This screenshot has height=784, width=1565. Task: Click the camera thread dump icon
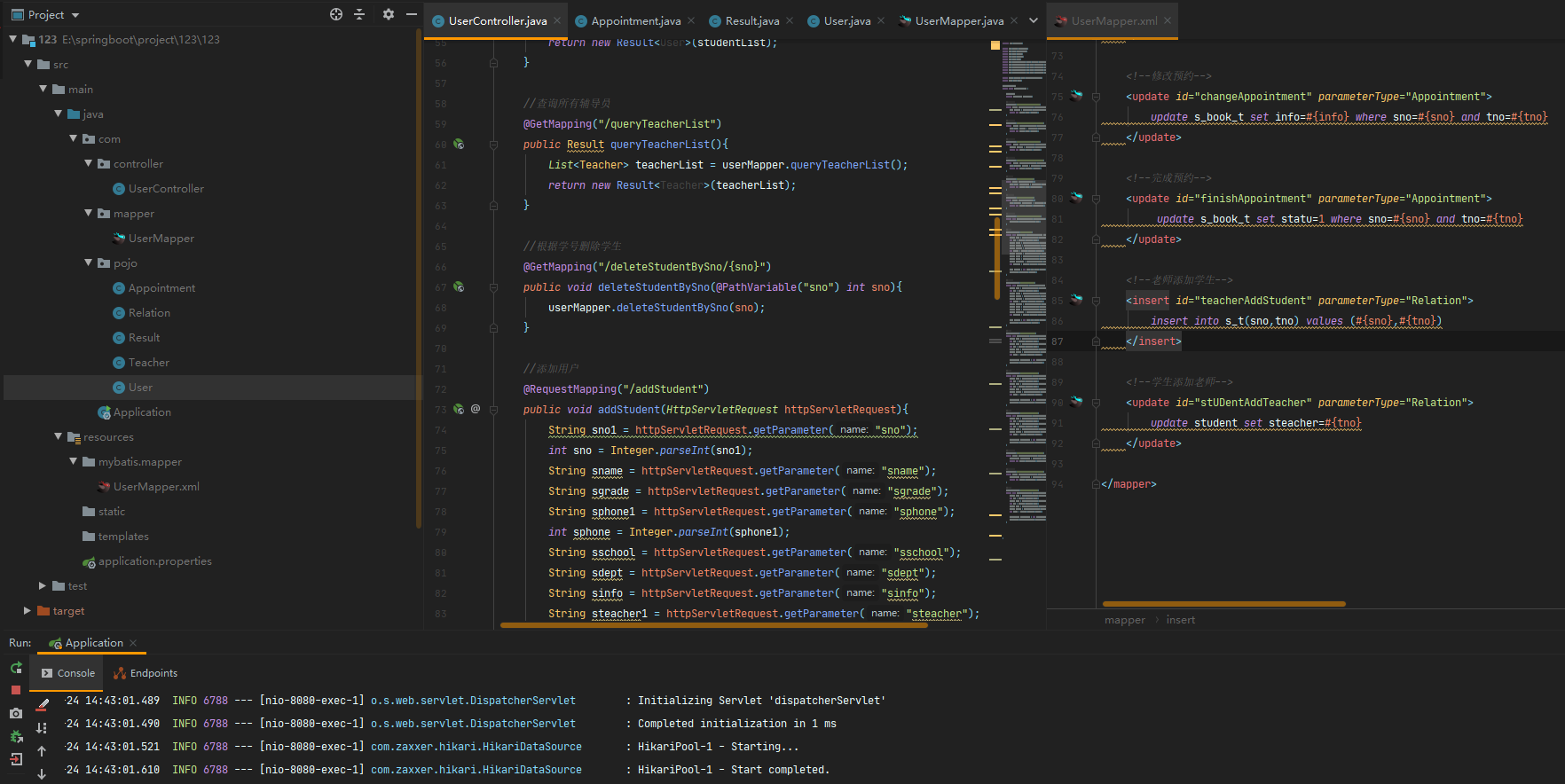click(16, 713)
